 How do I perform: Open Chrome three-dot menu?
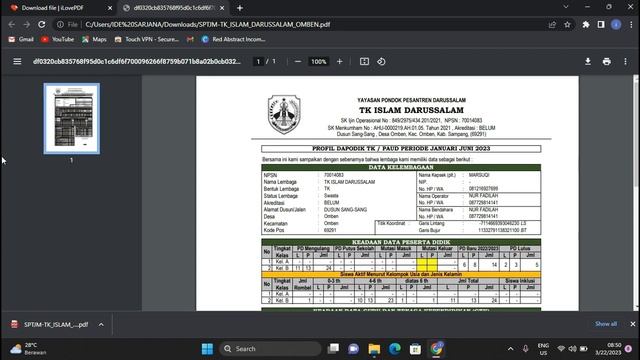click(631, 24)
